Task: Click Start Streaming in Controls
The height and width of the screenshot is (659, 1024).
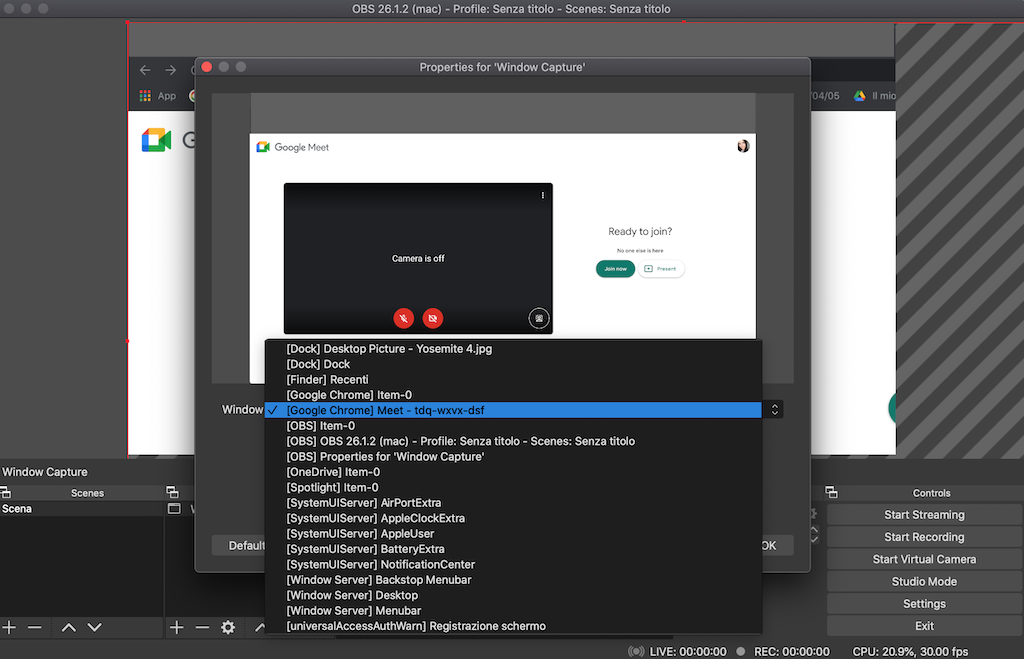Action: point(924,515)
